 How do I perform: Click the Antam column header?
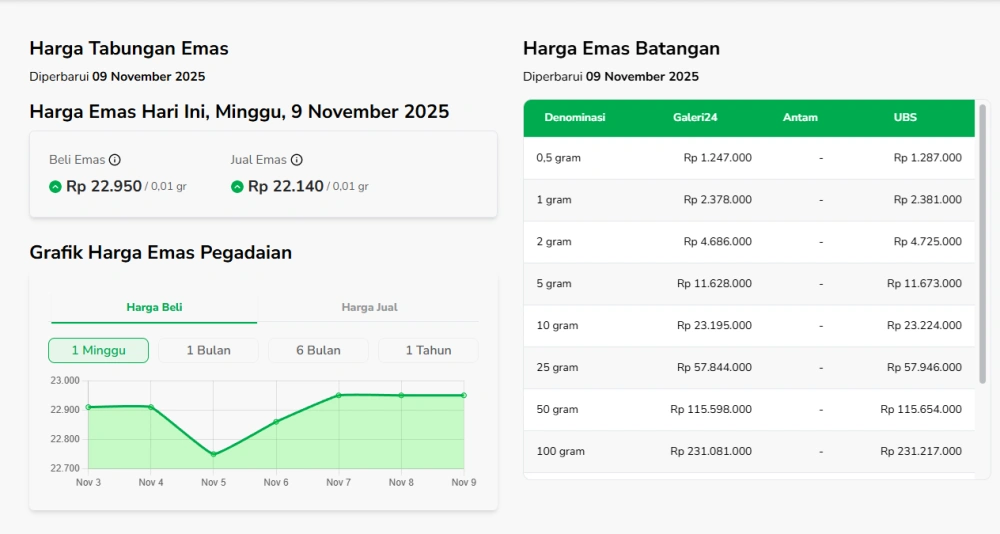[x=800, y=117]
